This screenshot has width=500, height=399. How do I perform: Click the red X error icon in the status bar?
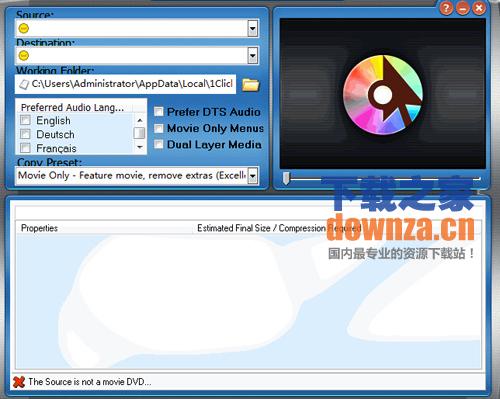19,382
